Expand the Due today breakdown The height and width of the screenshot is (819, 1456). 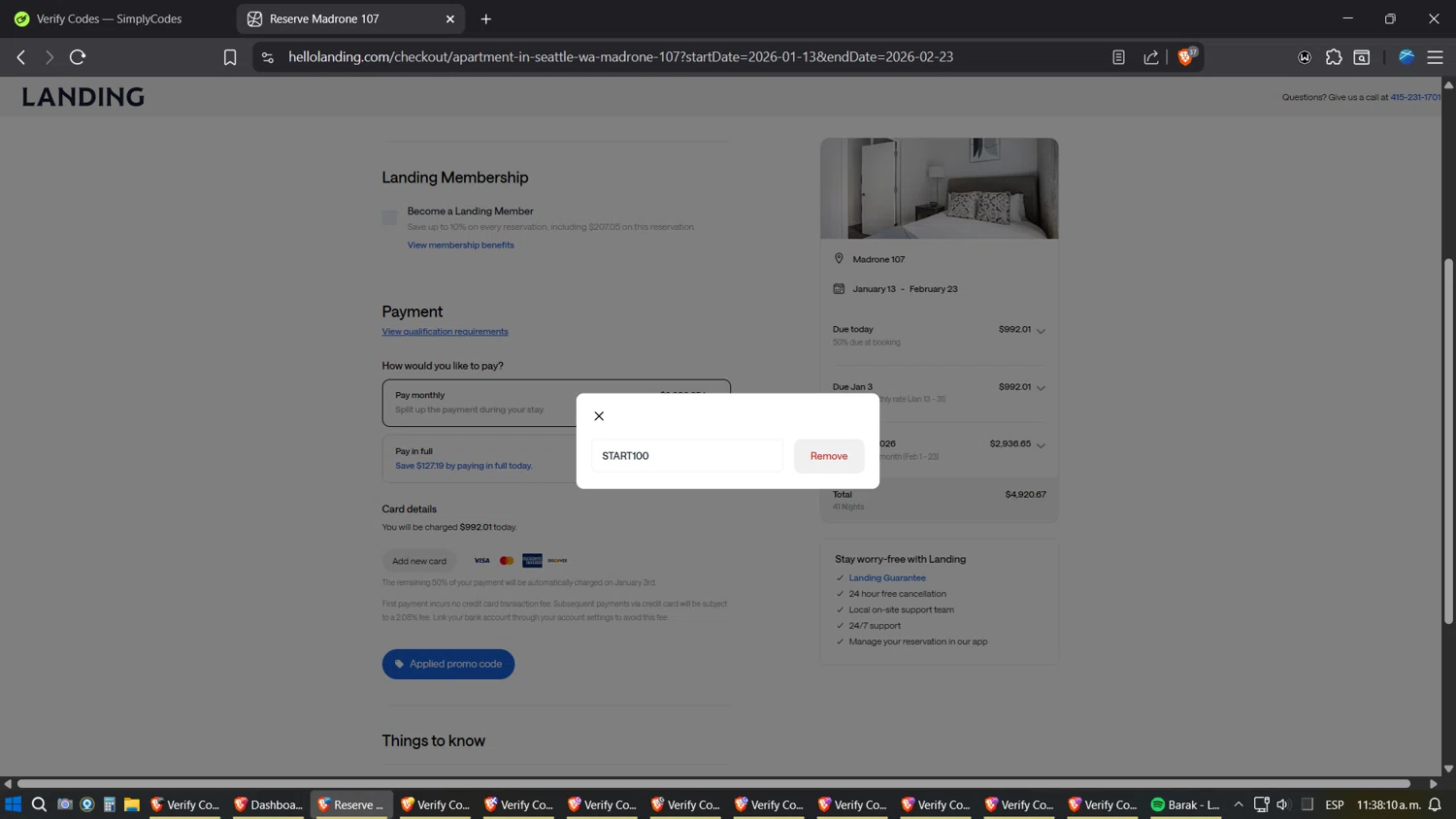[1041, 331]
